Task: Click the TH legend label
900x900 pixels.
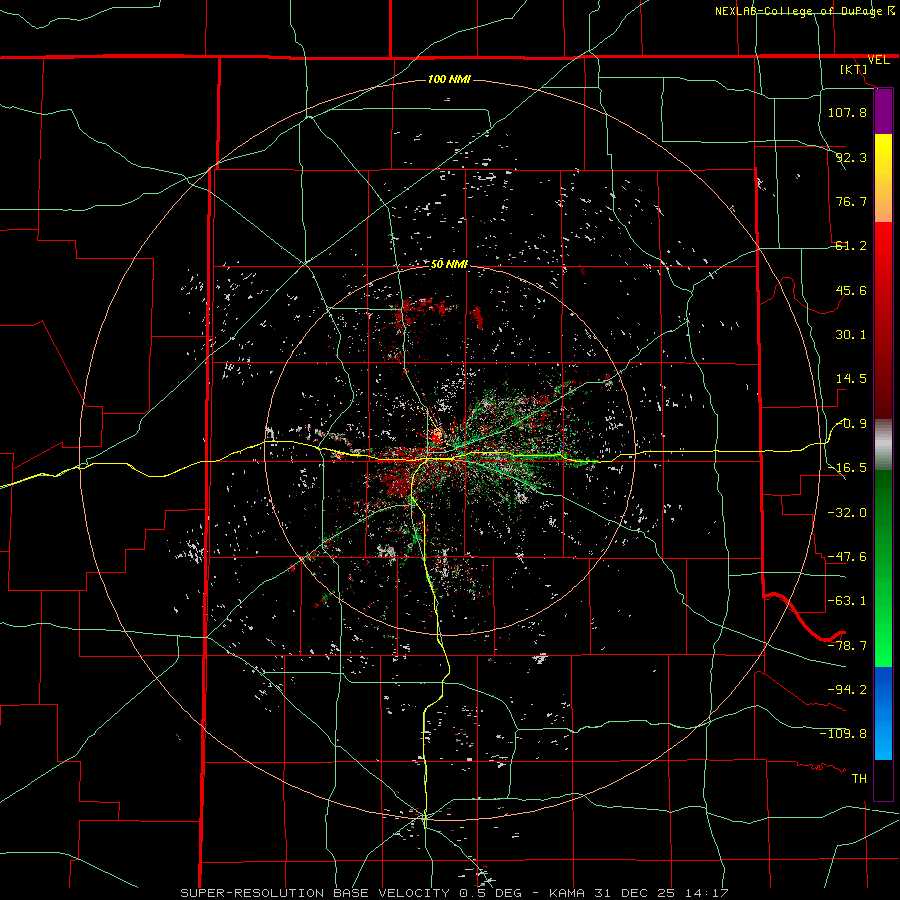Action: pos(859,779)
